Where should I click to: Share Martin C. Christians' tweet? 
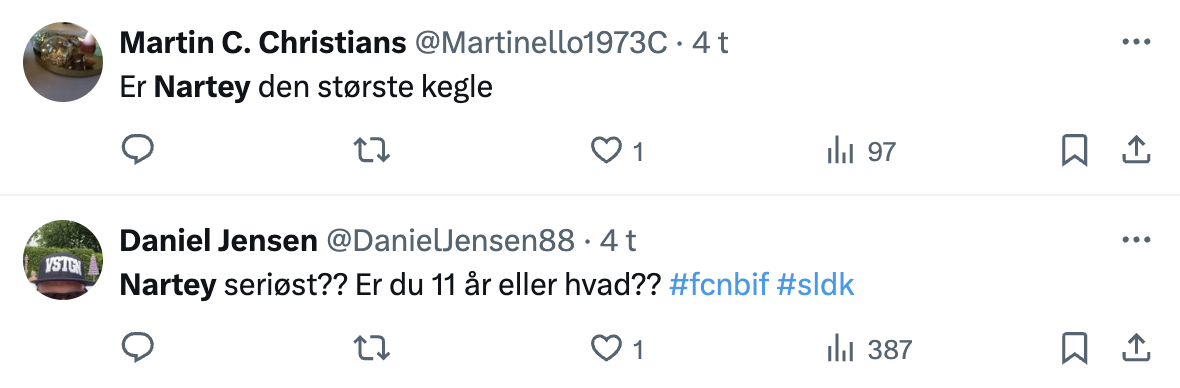[x=1136, y=150]
